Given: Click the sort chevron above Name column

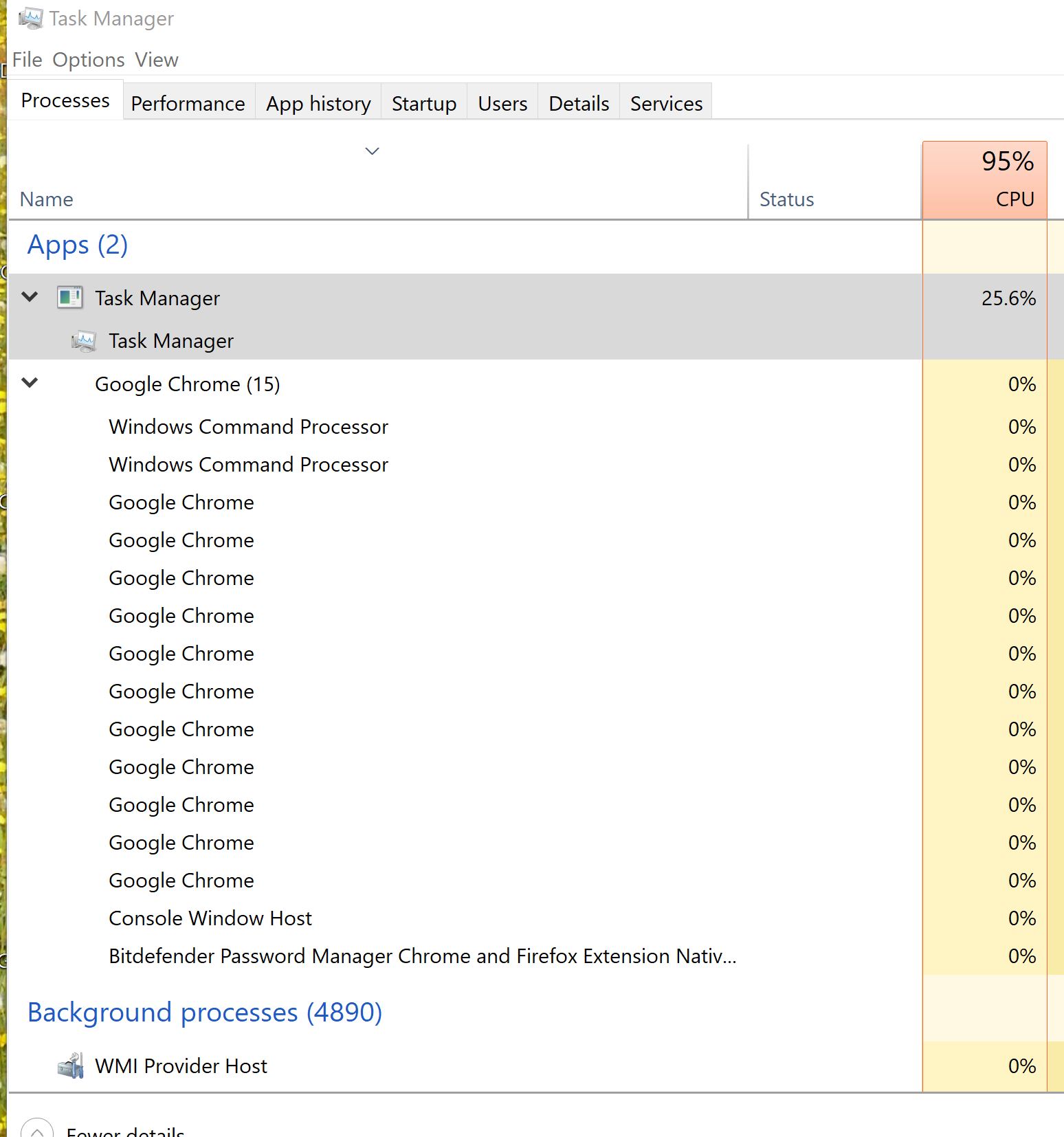Looking at the screenshot, I should point(373,151).
